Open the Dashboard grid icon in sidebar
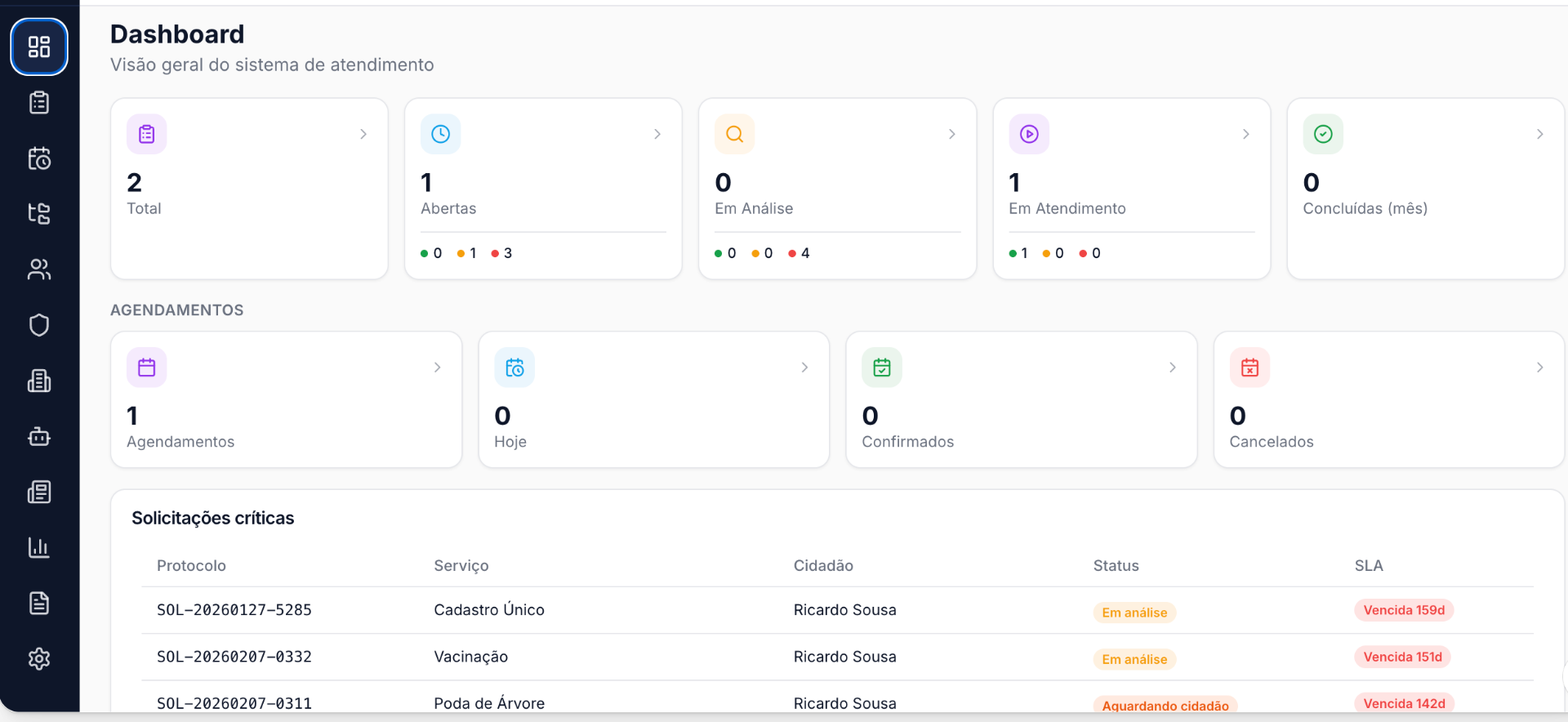The image size is (1568, 722). click(x=39, y=47)
